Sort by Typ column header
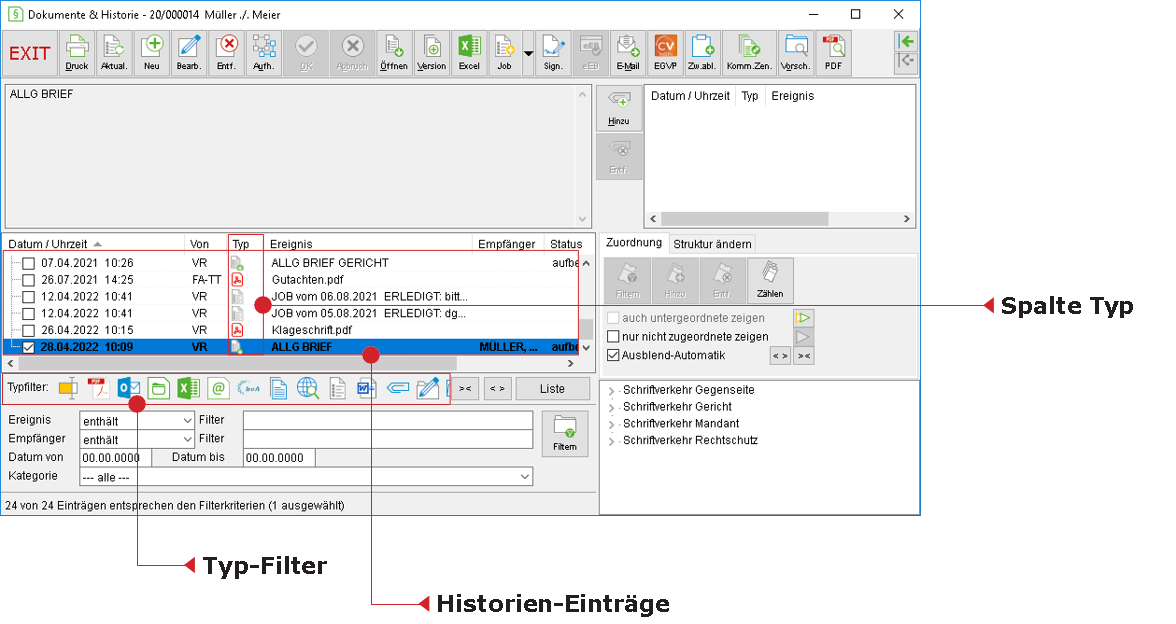 pyautogui.click(x=245, y=244)
